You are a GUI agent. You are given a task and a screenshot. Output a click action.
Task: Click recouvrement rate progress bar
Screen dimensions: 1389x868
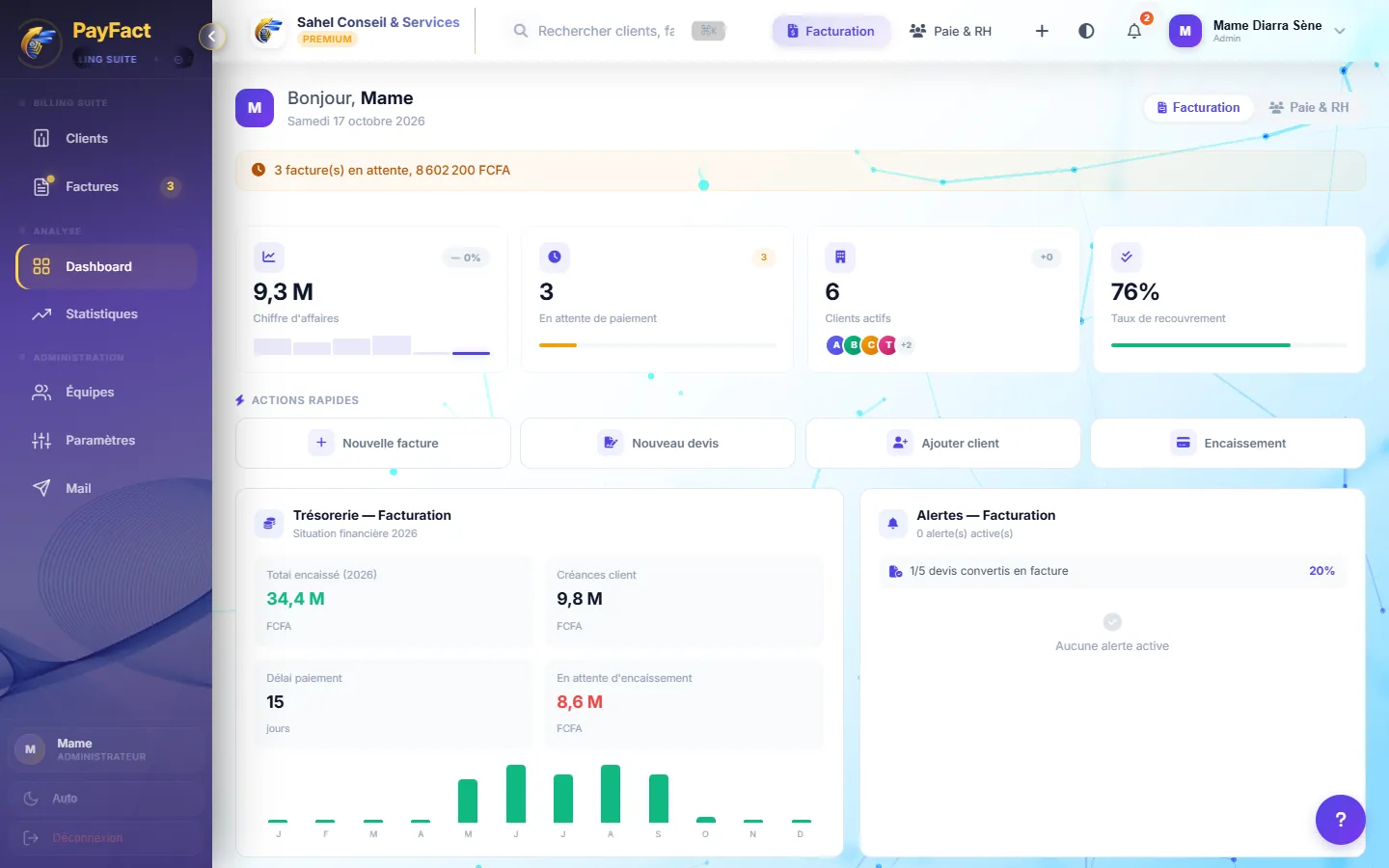tap(1230, 345)
